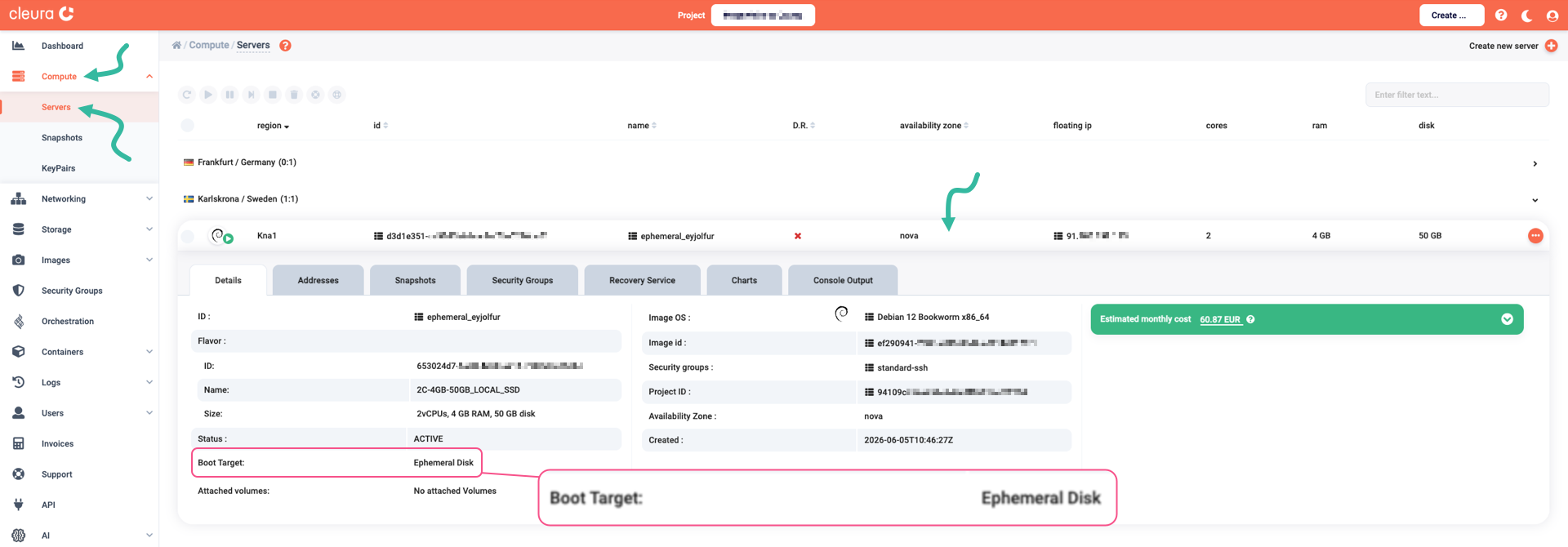This screenshot has height=547, width=1568.
Task: Click the reboot server toolbar icon
Action: (187, 95)
